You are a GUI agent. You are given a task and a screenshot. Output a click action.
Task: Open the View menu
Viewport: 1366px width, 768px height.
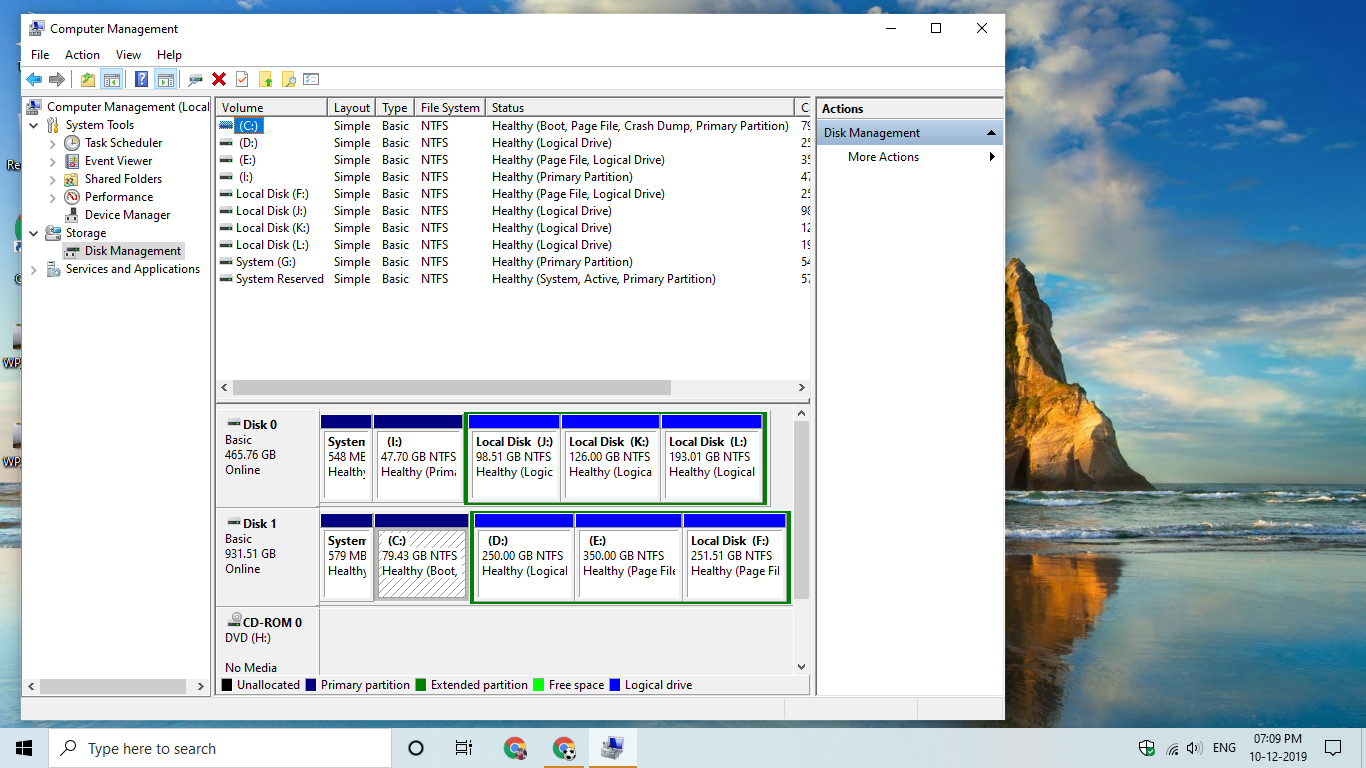pos(128,55)
